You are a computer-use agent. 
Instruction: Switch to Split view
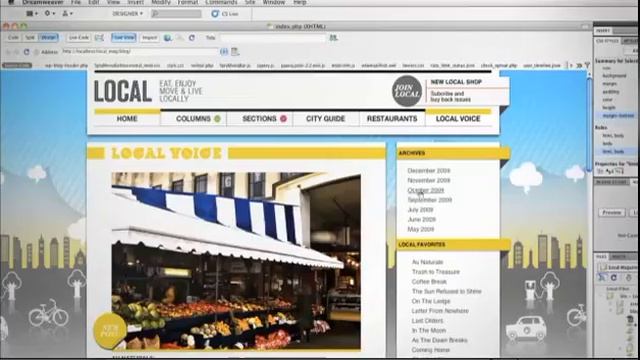pyautogui.click(x=30, y=38)
